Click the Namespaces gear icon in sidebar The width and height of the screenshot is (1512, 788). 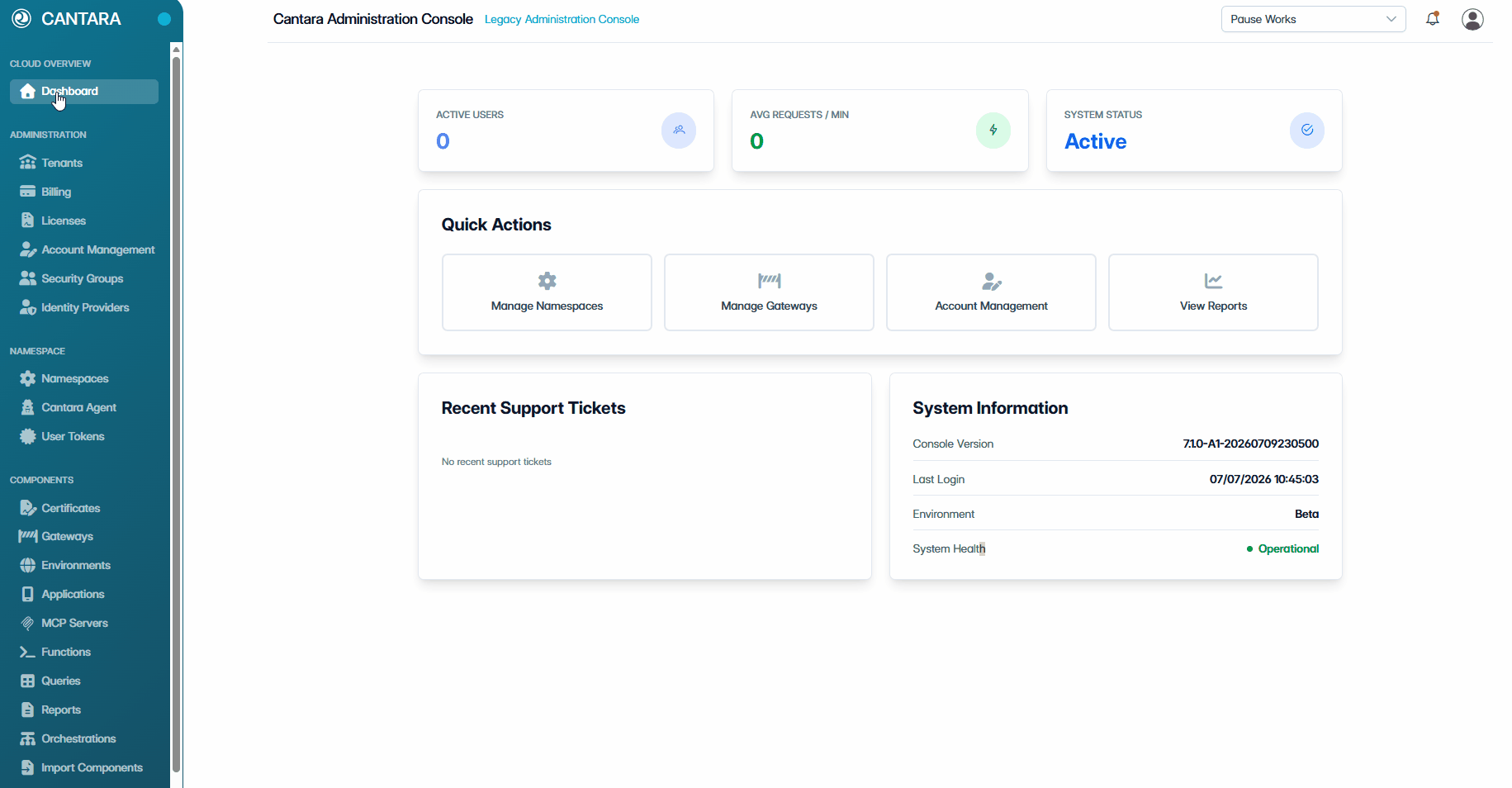pyautogui.click(x=28, y=378)
